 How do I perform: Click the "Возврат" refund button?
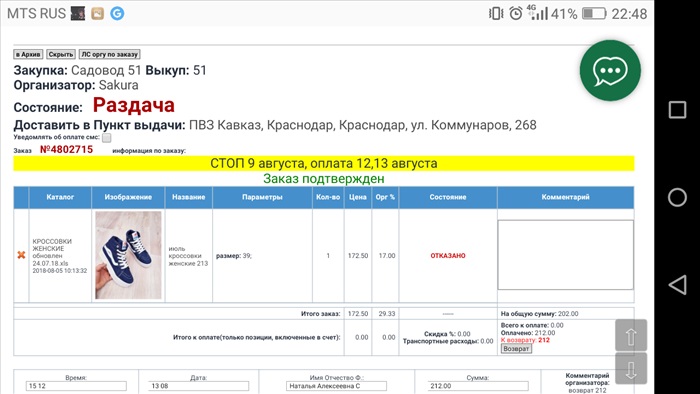click(x=516, y=349)
